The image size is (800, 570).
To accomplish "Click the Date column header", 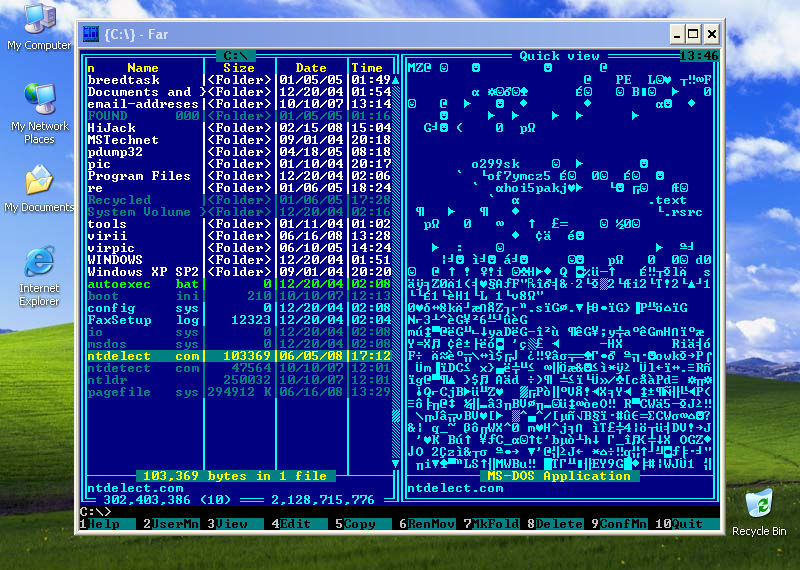I will click(x=311, y=68).
